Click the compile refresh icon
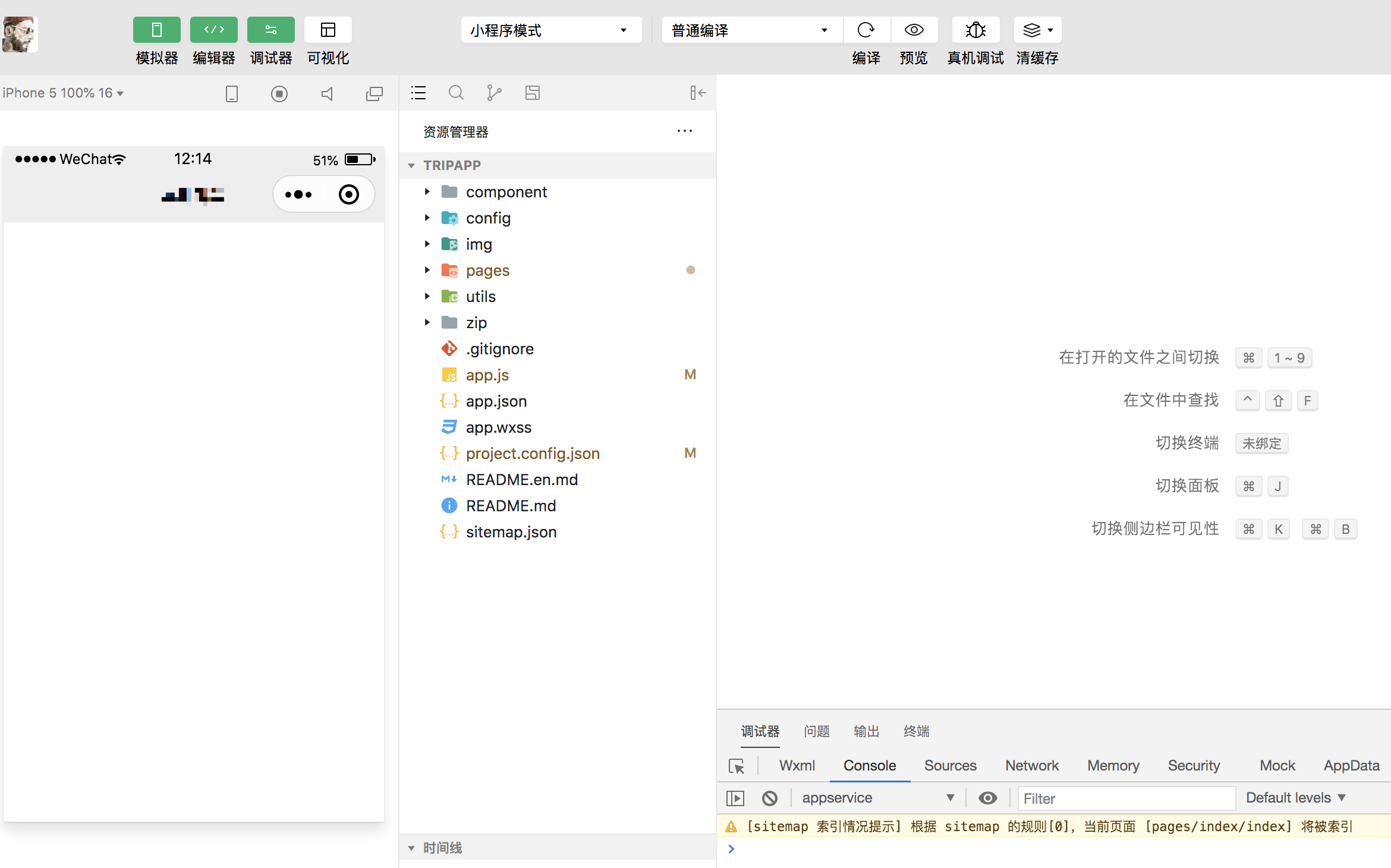1391x868 pixels. [x=866, y=30]
